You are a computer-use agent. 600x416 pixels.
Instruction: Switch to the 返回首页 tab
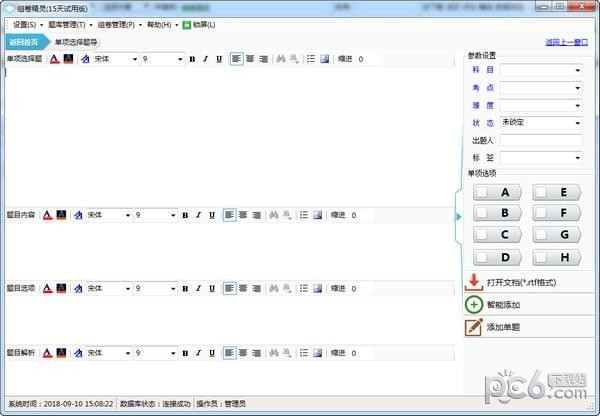point(24,42)
